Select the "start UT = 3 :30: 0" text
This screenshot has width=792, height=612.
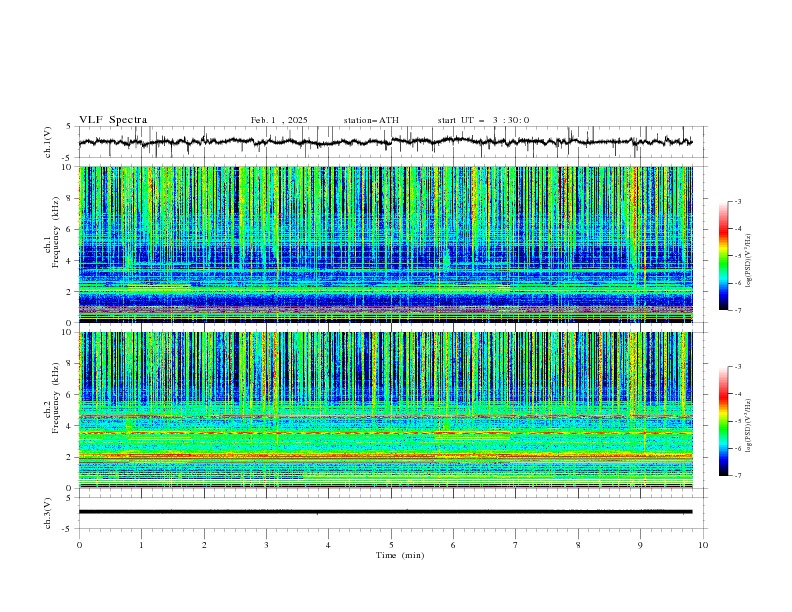pyautogui.click(x=483, y=120)
